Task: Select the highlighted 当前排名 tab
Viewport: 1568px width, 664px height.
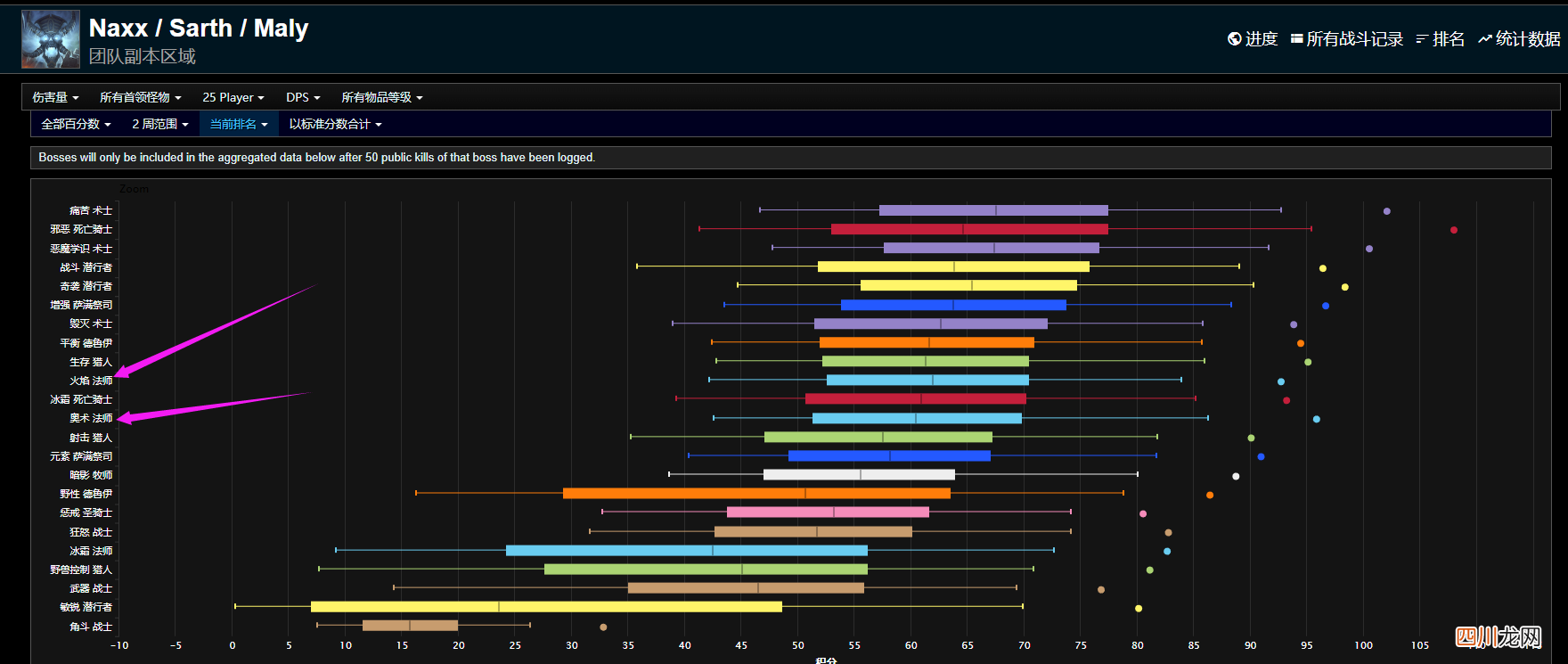Action: (239, 124)
